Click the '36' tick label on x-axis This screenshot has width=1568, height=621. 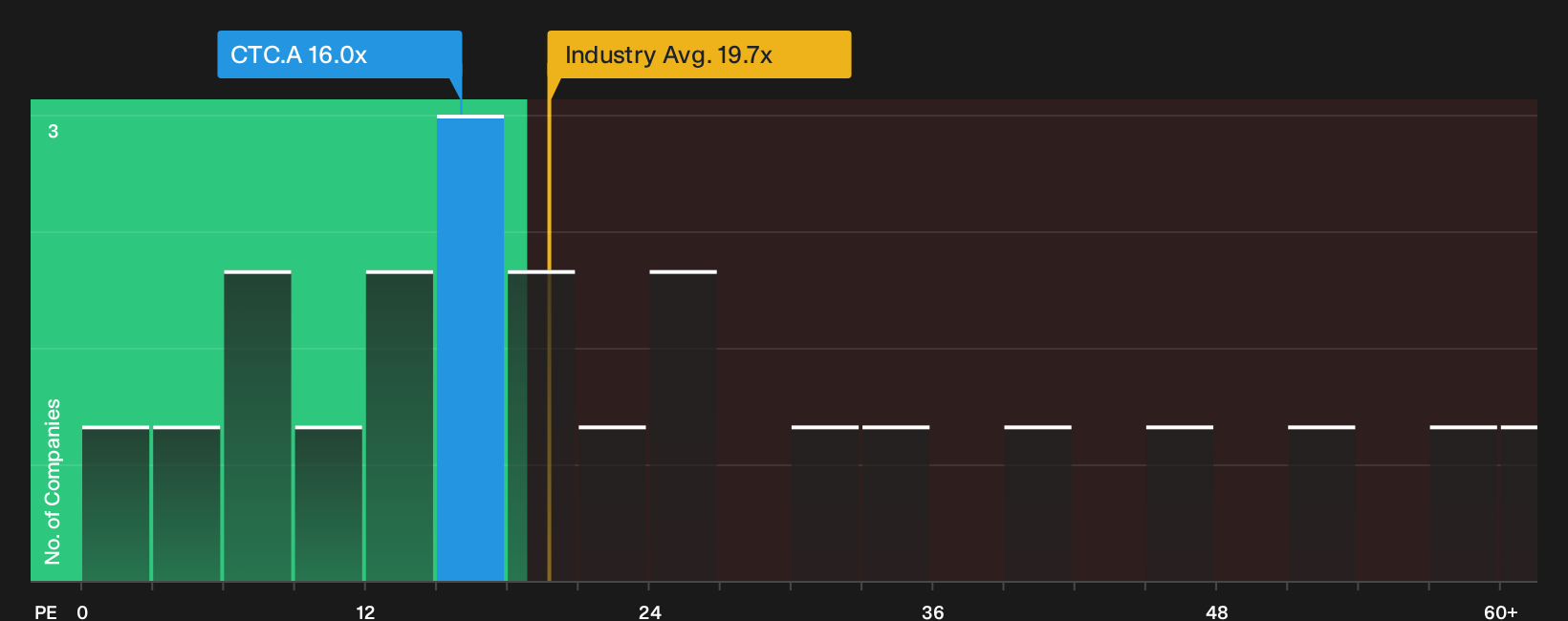point(932,611)
